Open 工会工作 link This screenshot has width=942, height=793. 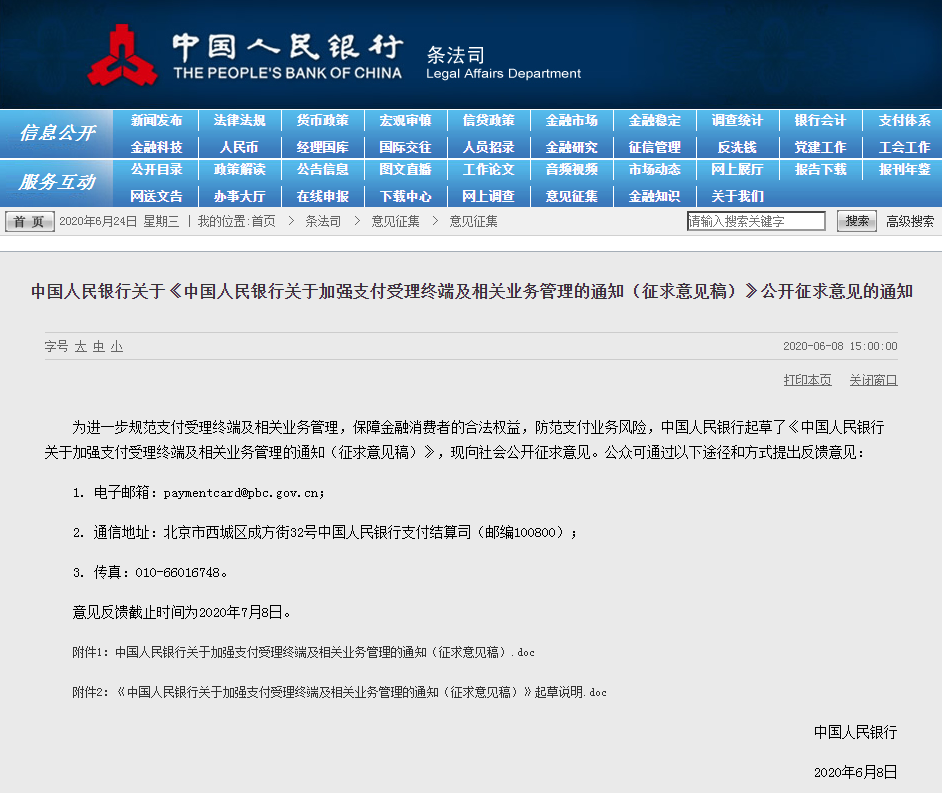pyautogui.click(x=904, y=147)
